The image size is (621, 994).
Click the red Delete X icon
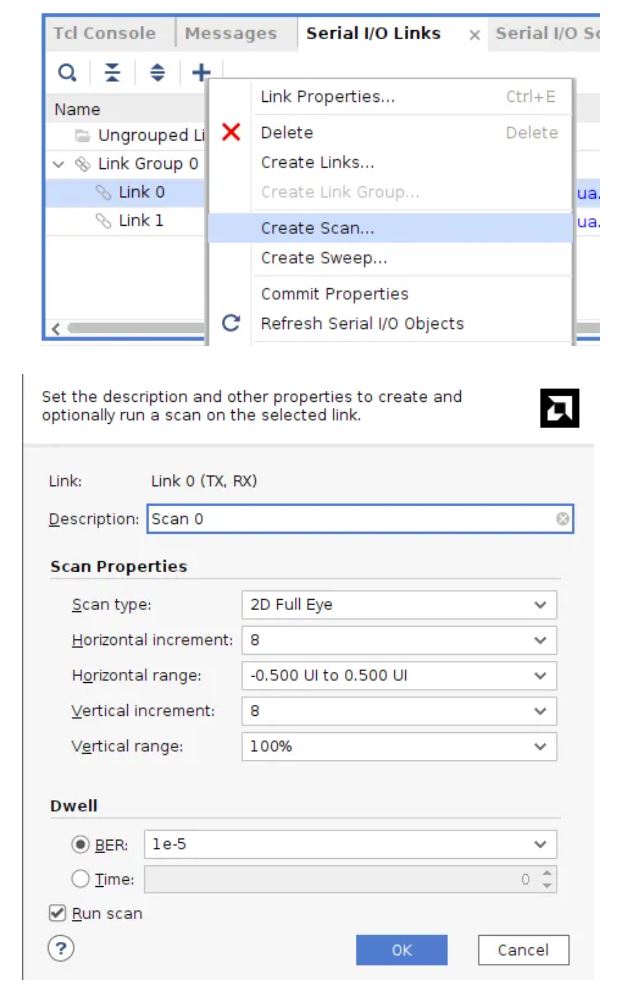[x=231, y=133]
